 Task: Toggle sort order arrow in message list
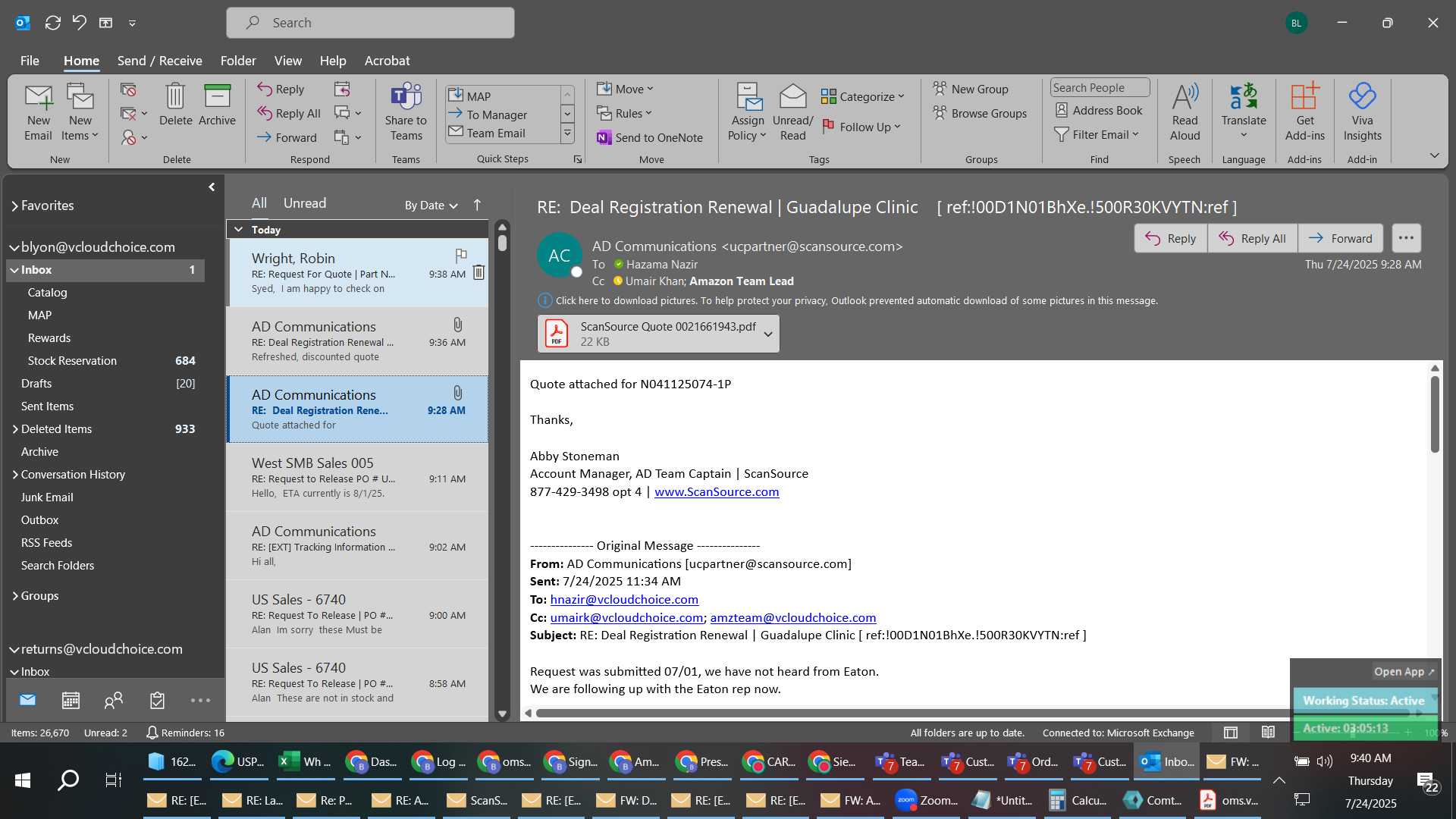coord(477,205)
